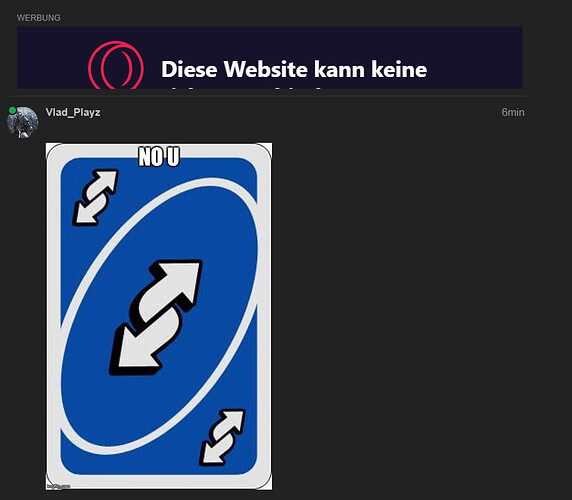Open the 'Diese Website kann keine' ad text

[x=294, y=69]
